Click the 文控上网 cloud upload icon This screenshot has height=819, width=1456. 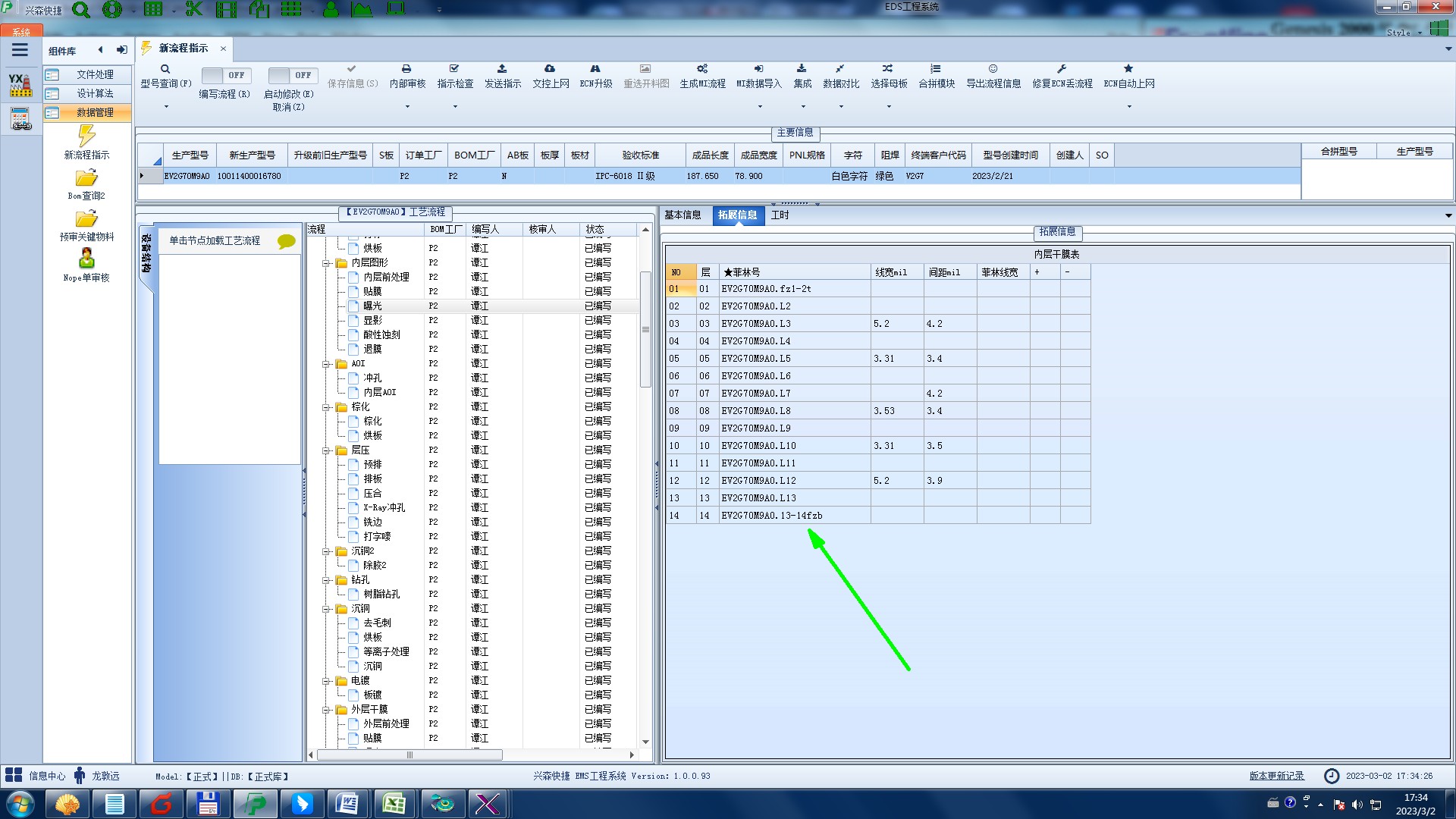pyautogui.click(x=550, y=69)
